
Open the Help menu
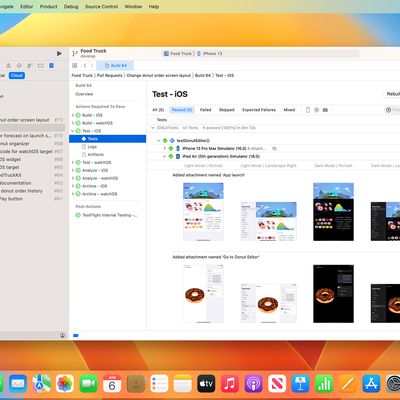click(x=154, y=6)
